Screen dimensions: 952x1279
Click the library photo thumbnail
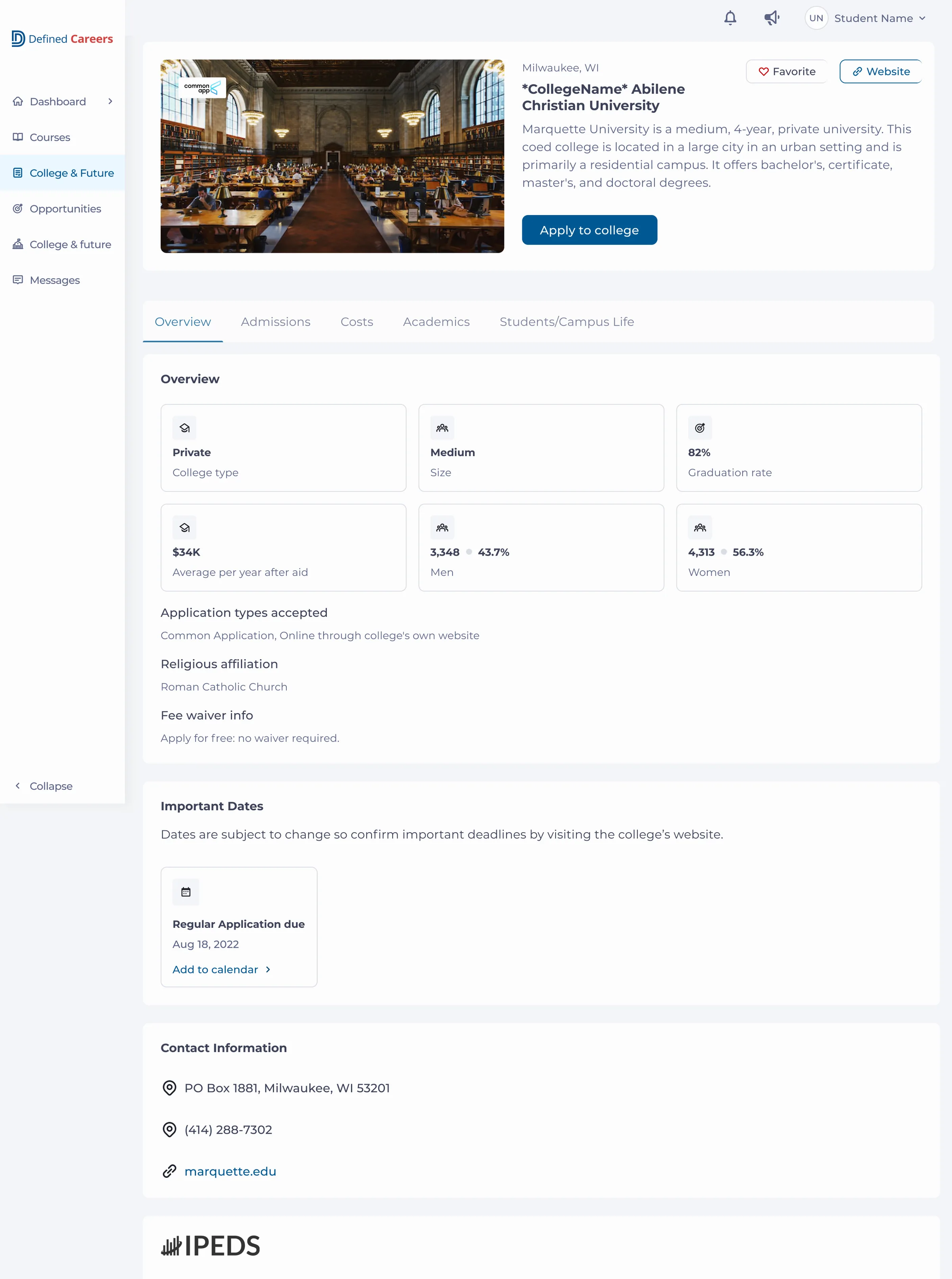point(332,156)
